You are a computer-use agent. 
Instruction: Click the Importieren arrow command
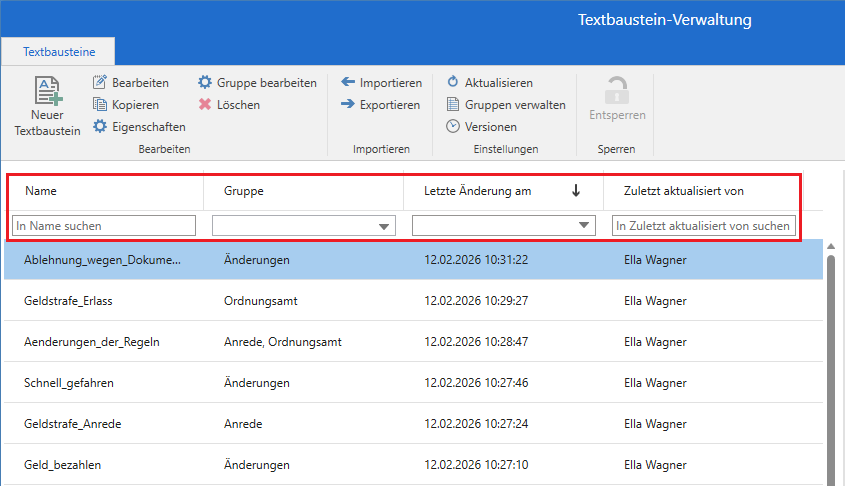pyautogui.click(x=381, y=83)
